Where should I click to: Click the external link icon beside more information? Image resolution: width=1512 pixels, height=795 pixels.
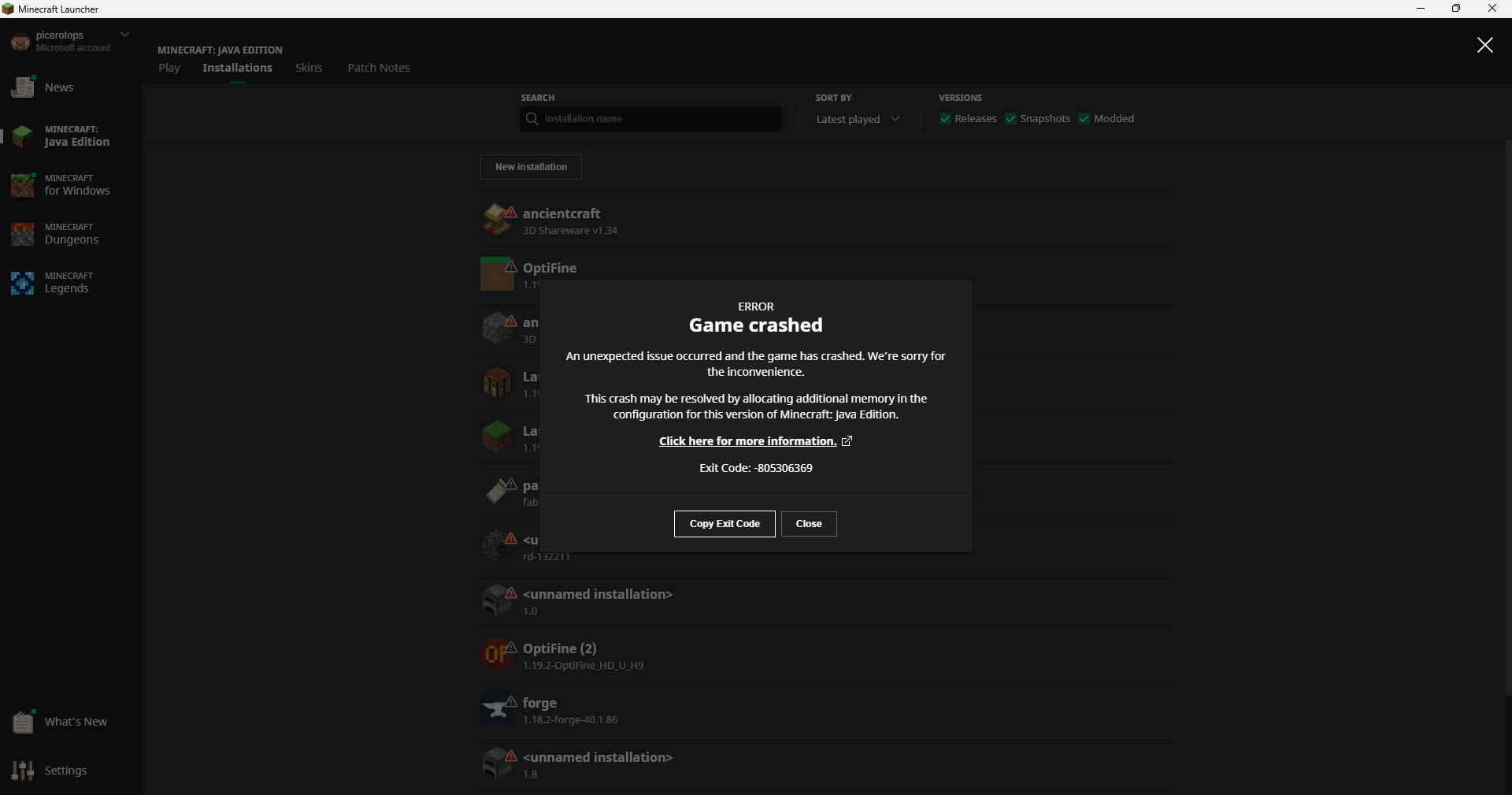847,441
